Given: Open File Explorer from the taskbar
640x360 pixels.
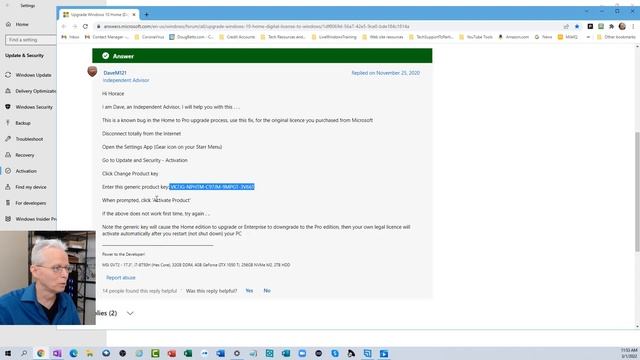Looking at the screenshot, I should pyautogui.click(x=90, y=353).
